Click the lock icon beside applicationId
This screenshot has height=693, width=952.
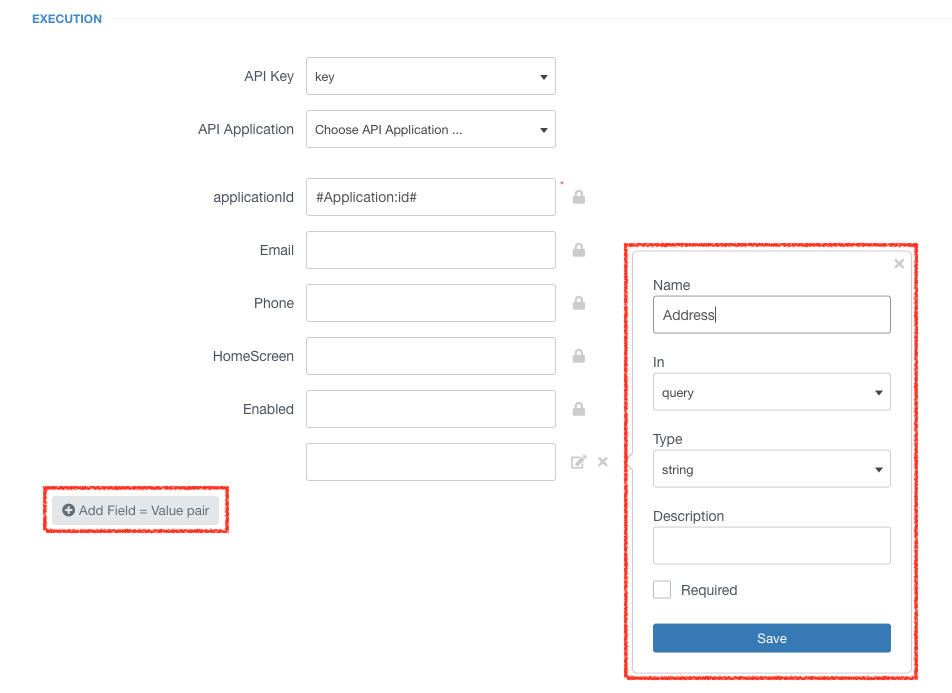[x=579, y=197]
